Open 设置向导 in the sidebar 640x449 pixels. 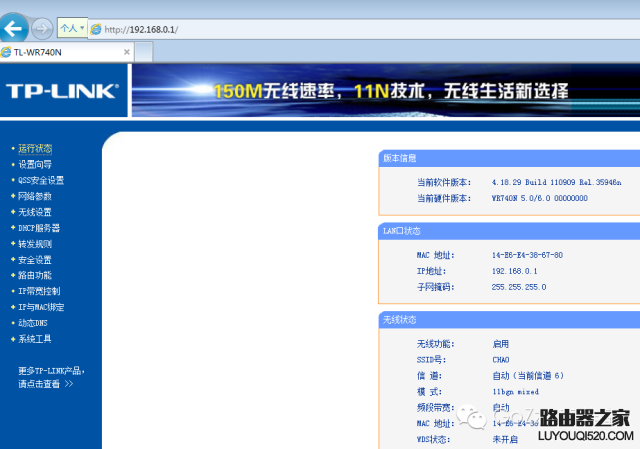click(35, 164)
